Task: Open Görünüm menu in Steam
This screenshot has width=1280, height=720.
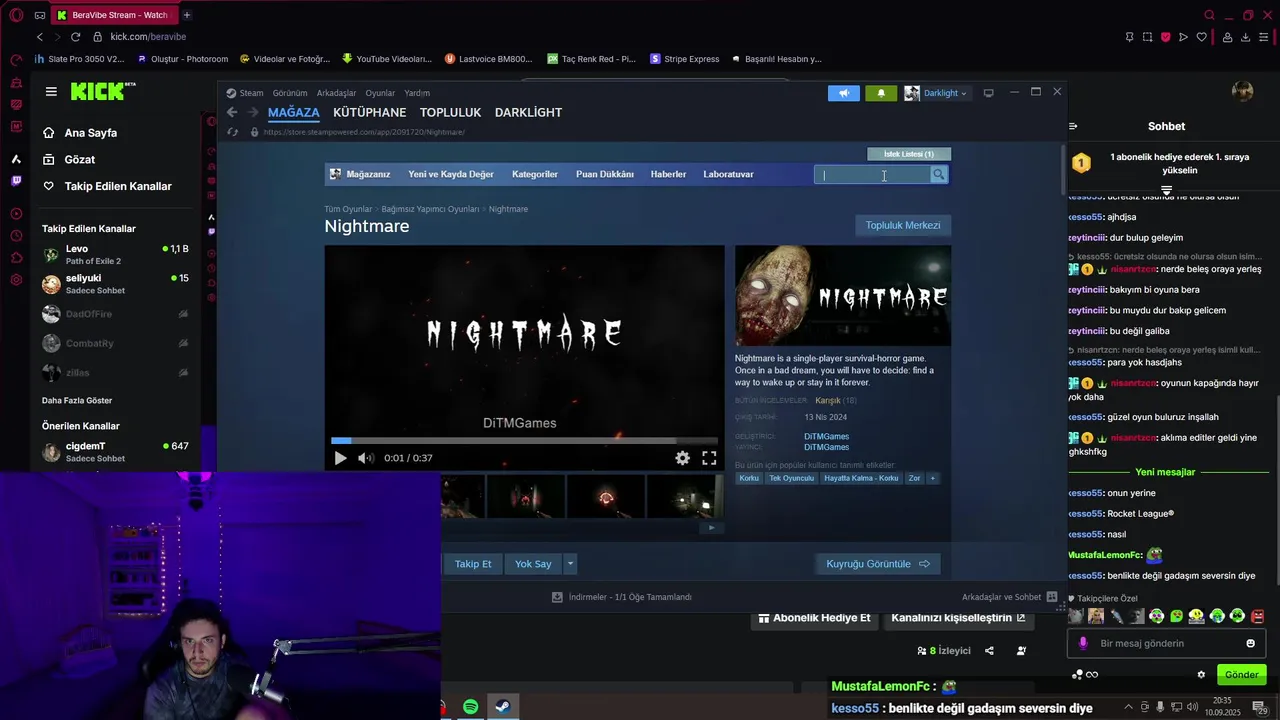Action: point(290,93)
